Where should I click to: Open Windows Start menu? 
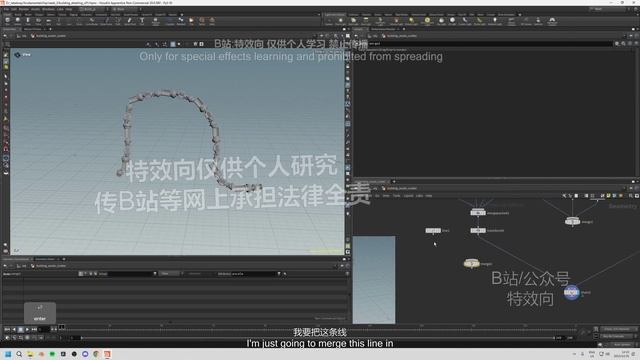coord(8,354)
